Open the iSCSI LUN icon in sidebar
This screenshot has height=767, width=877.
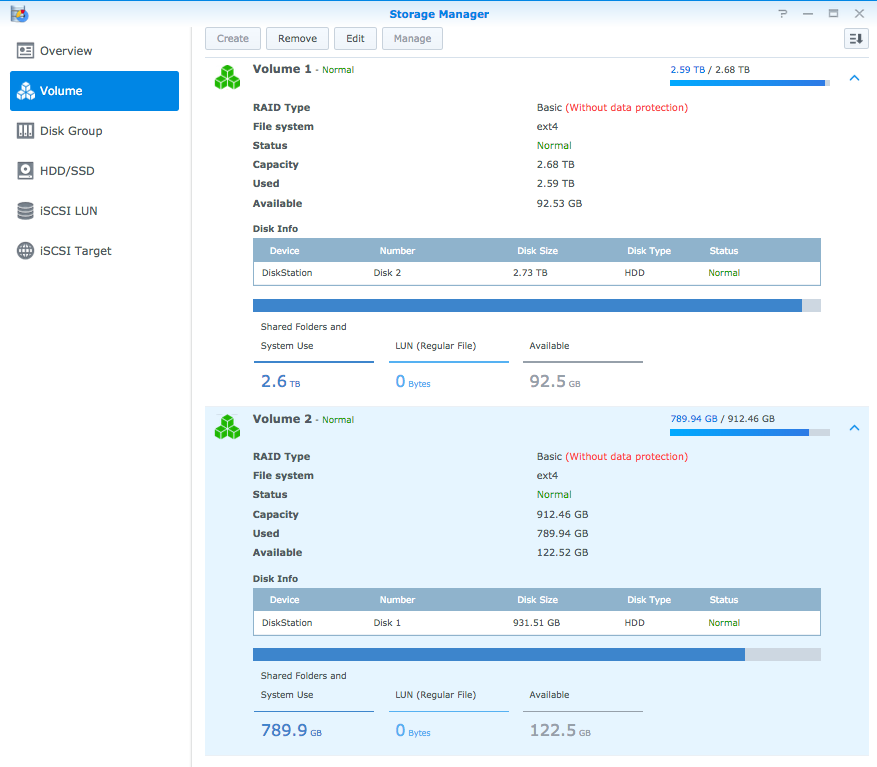[x=25, y=211]
